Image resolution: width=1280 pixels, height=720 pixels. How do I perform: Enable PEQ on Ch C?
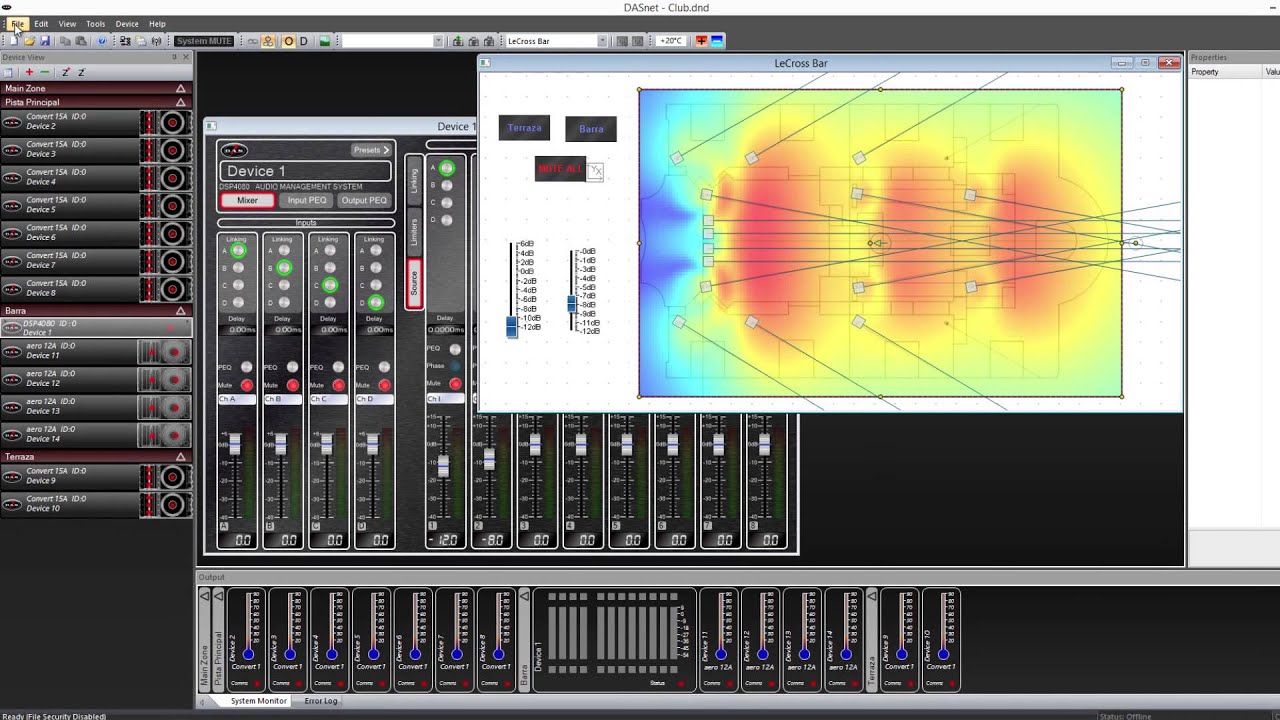coord(338,367)
